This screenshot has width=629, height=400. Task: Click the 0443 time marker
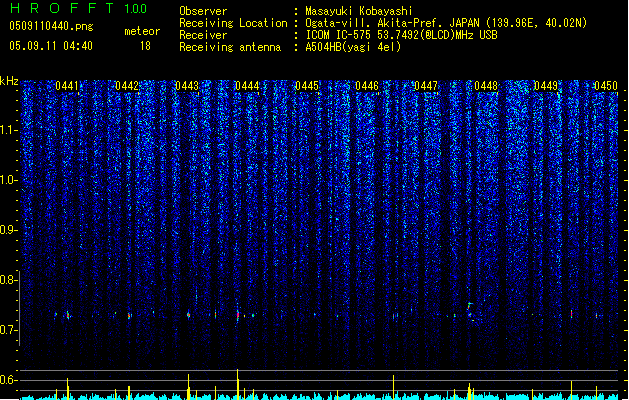tap(187, 86)
